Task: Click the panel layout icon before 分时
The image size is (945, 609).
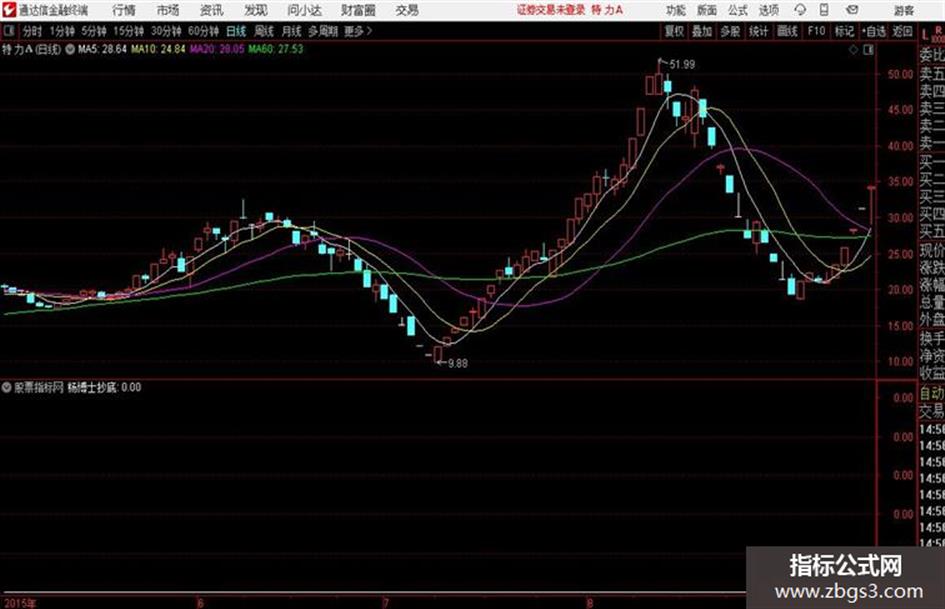Action: 8,31
